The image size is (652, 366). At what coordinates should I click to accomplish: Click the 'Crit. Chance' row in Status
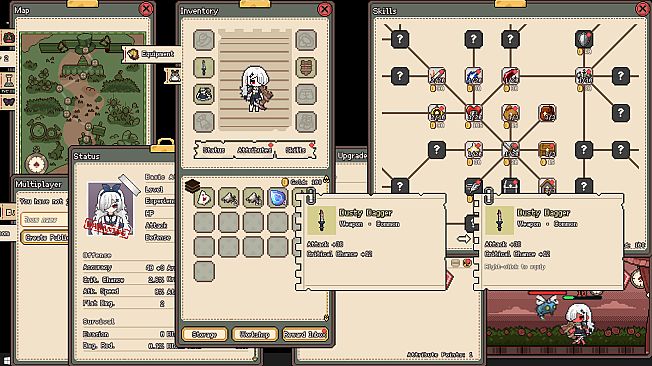coord(128,279)
